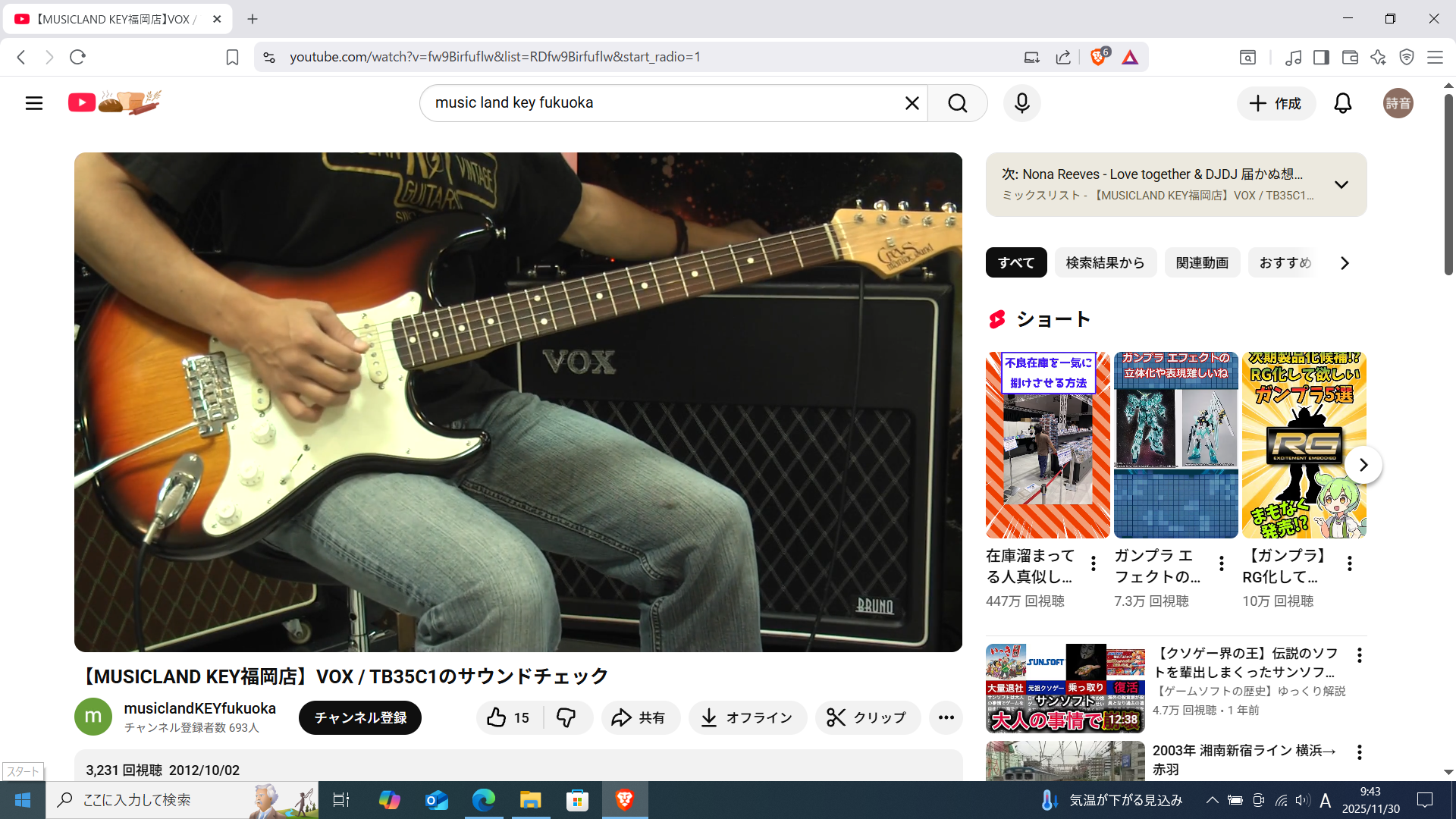Subscribe with the チャンネル登録 button
The image size is (1456, 819).
[x=360, y=717]
